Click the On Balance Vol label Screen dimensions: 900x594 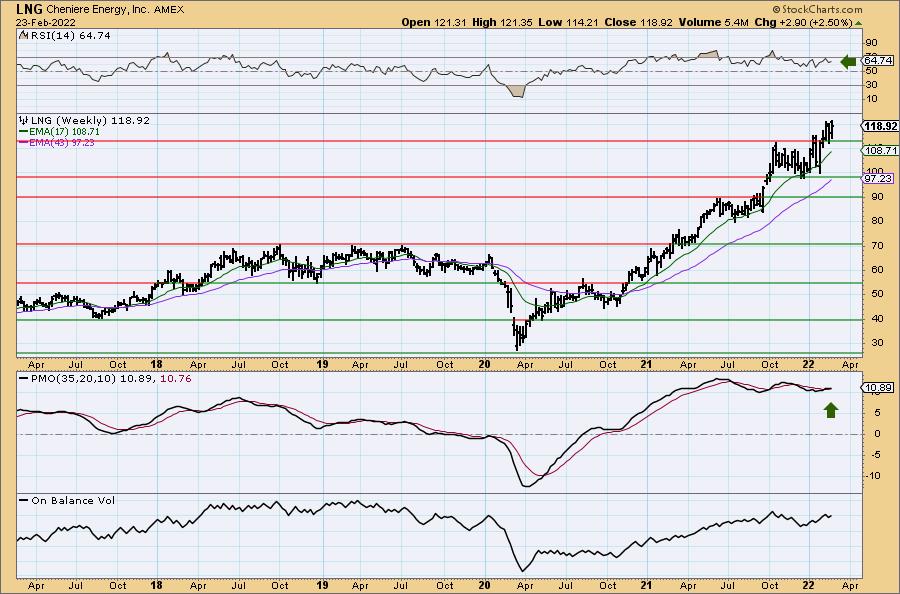(73, 500)
